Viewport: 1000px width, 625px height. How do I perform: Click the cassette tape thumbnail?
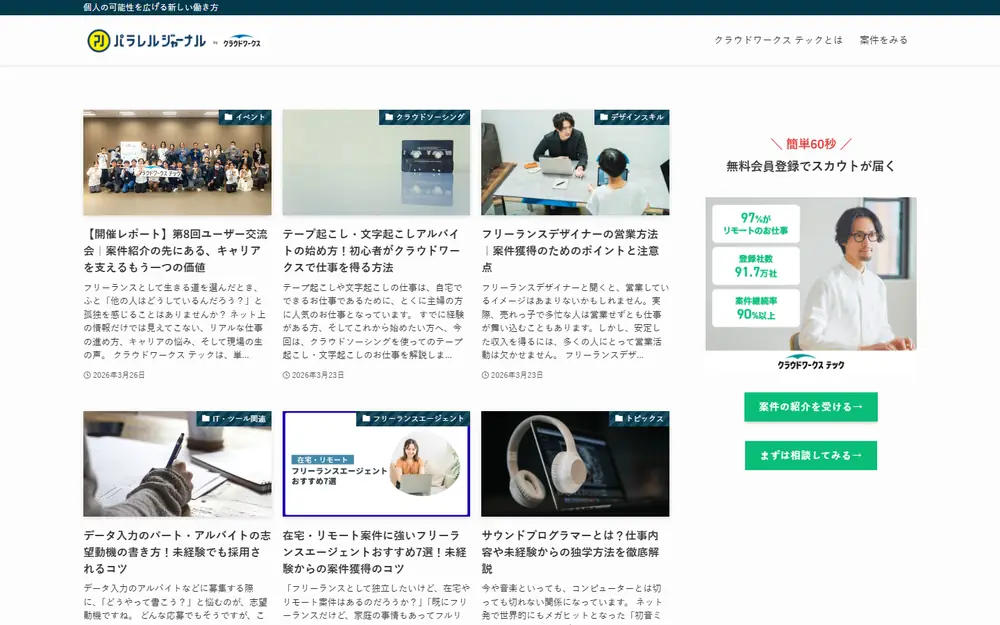tap(376, 162)
